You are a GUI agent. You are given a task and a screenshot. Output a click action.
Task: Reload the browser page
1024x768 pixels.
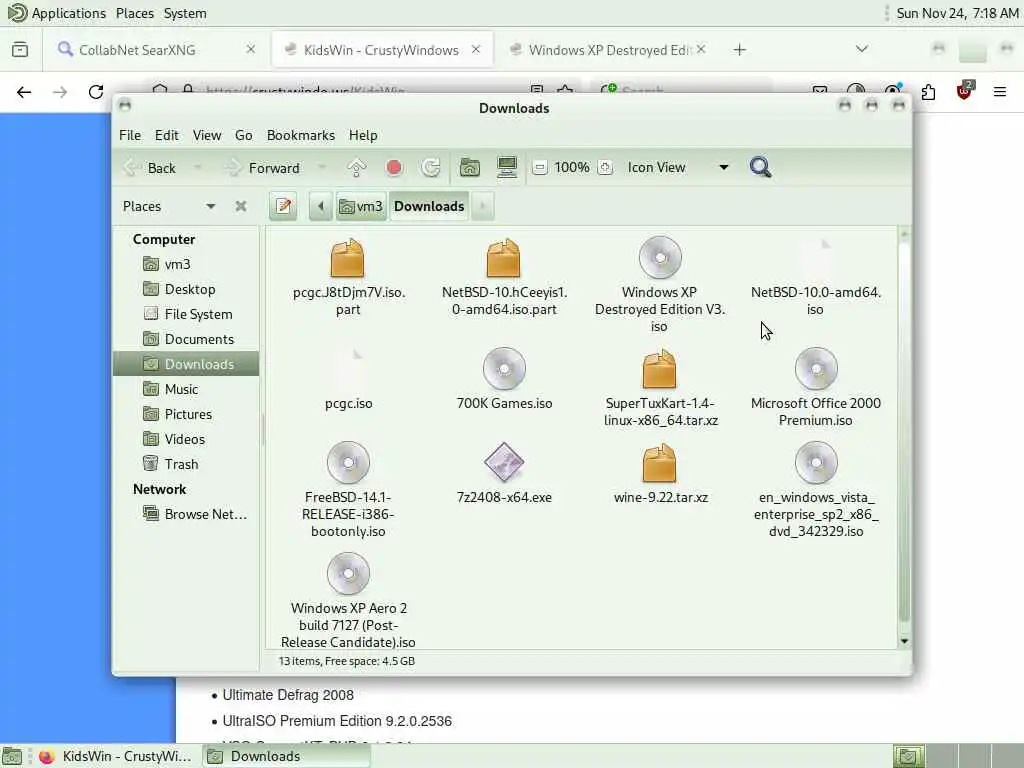[96, 92]
